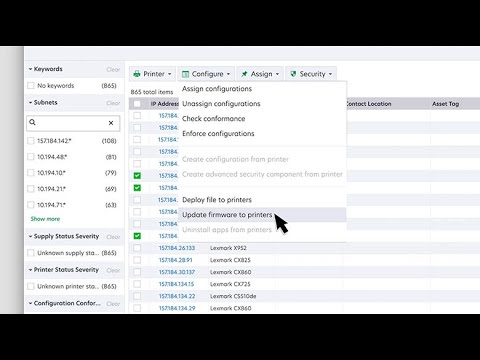The height and width of the screenshot is (360, 480).
Task: Check subnet 10.194.21.* filter
Action: pos(31,189)
